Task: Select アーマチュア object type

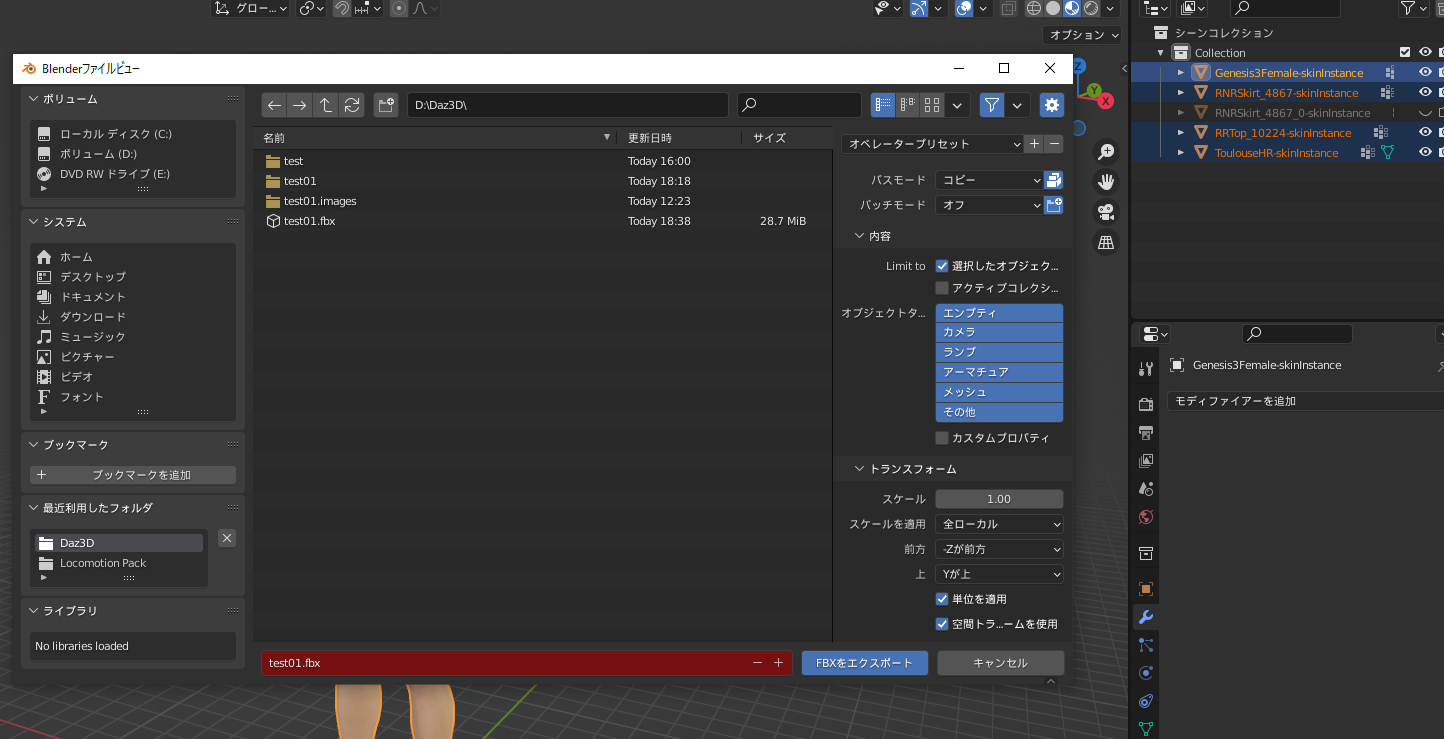Action: 999,372
